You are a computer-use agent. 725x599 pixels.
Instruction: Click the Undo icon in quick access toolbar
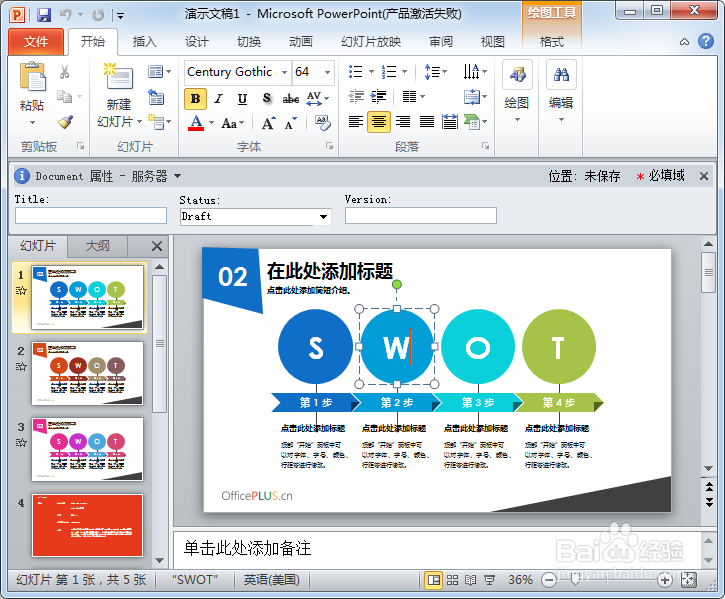point(65,15)
